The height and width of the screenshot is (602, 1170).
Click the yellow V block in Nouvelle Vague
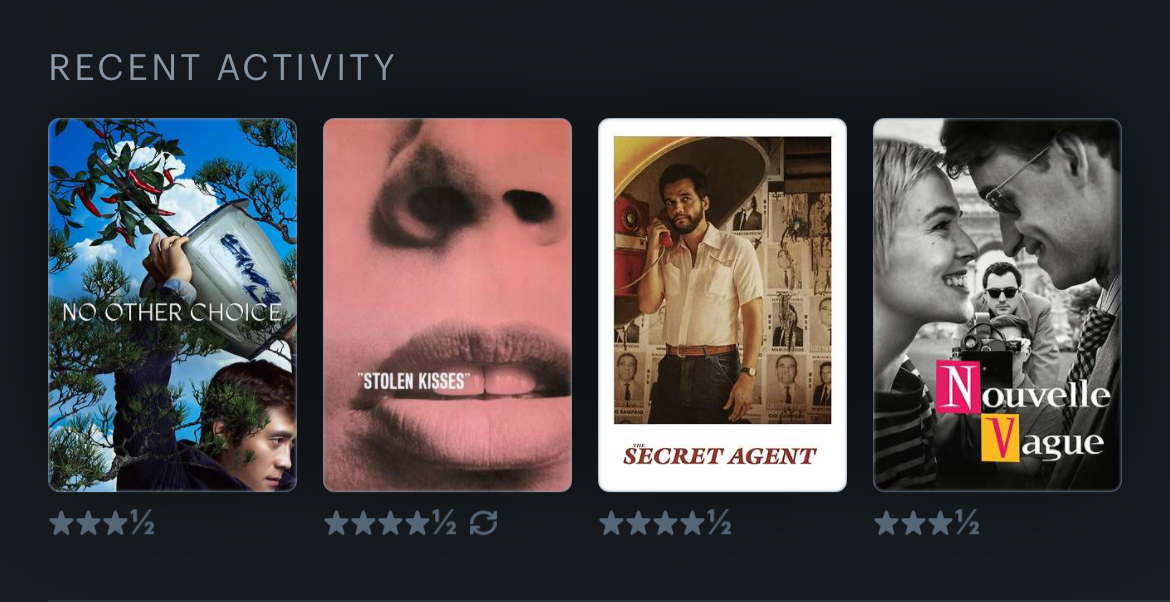coord(1000,438)
